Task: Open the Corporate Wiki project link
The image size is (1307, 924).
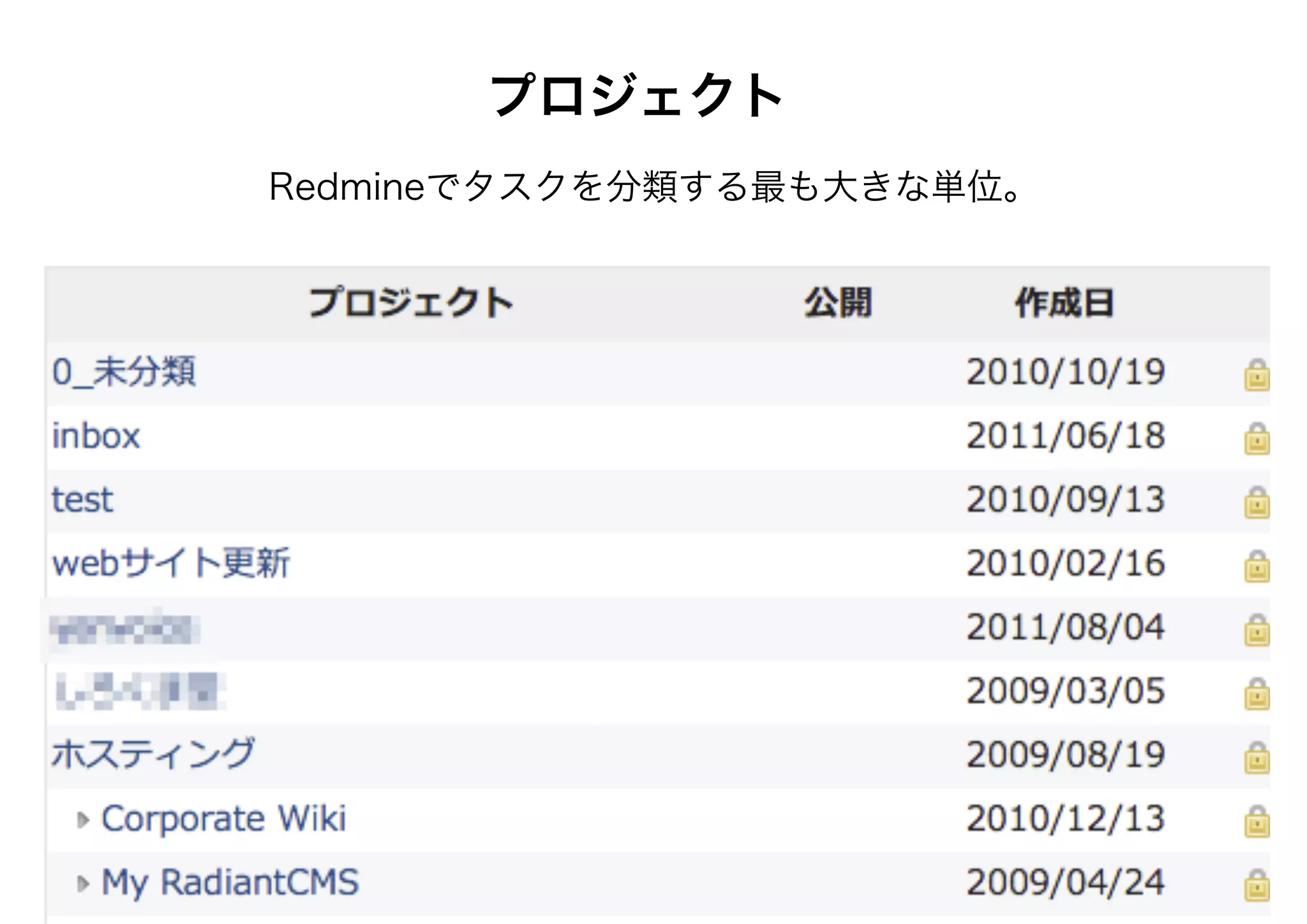Action: [x=224, y=819]
